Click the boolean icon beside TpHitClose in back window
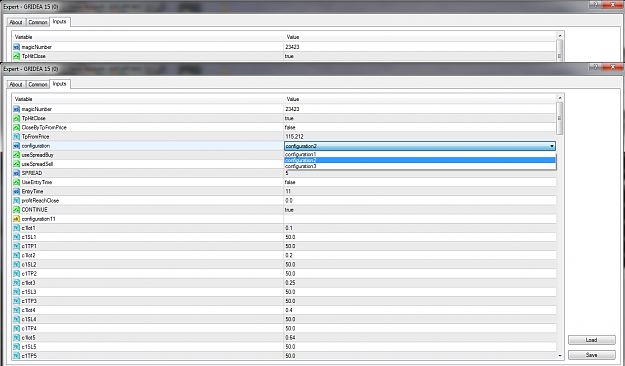 (16, 56)
